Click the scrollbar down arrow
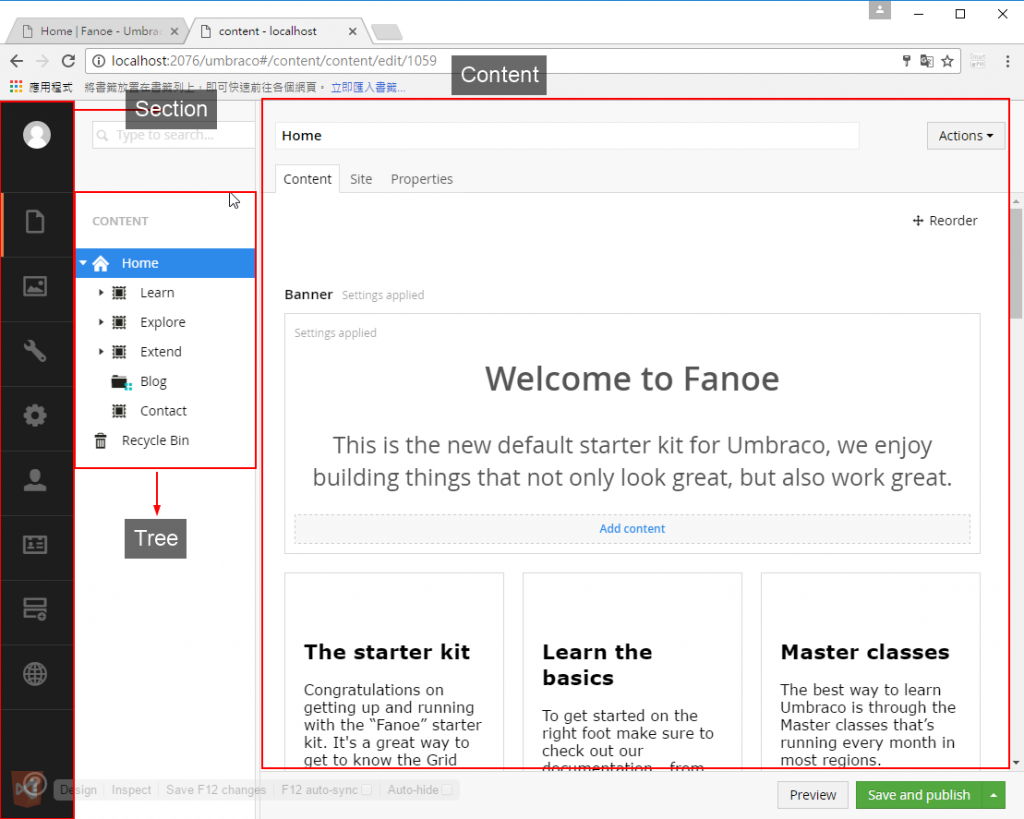The width and height of the screenshot is (1024, 819). [x=1016, y=762]
